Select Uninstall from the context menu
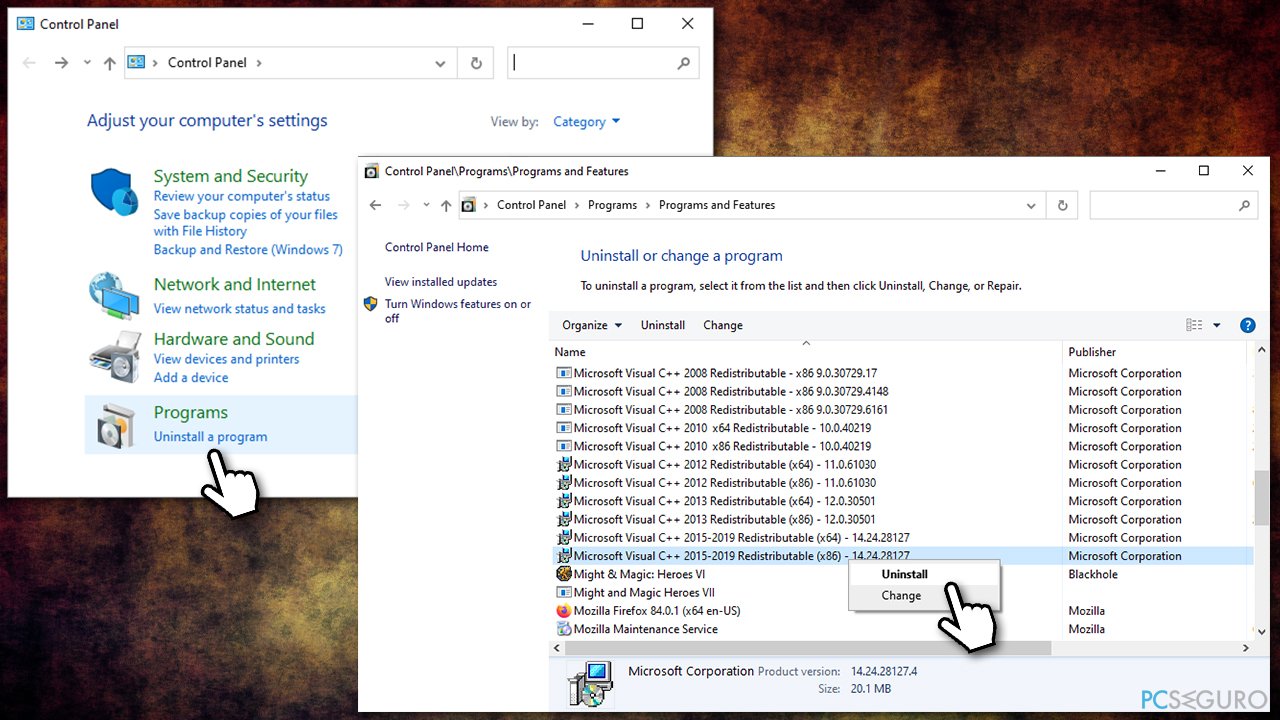1280x720 pixels. tap(904, 573)
